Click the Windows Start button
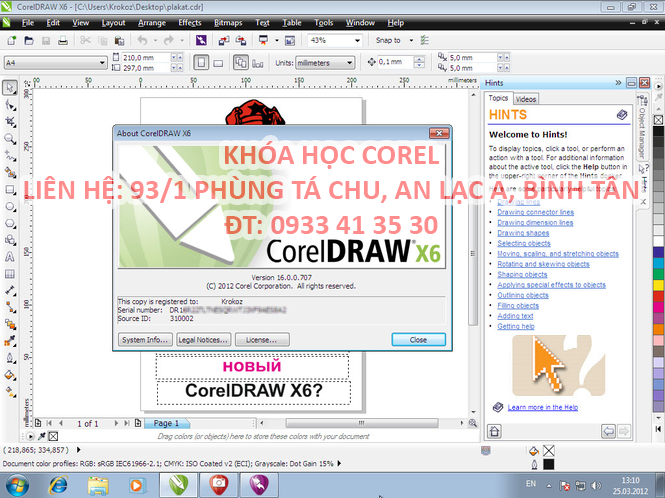This screenshot has height=498, width=665. 17,485
